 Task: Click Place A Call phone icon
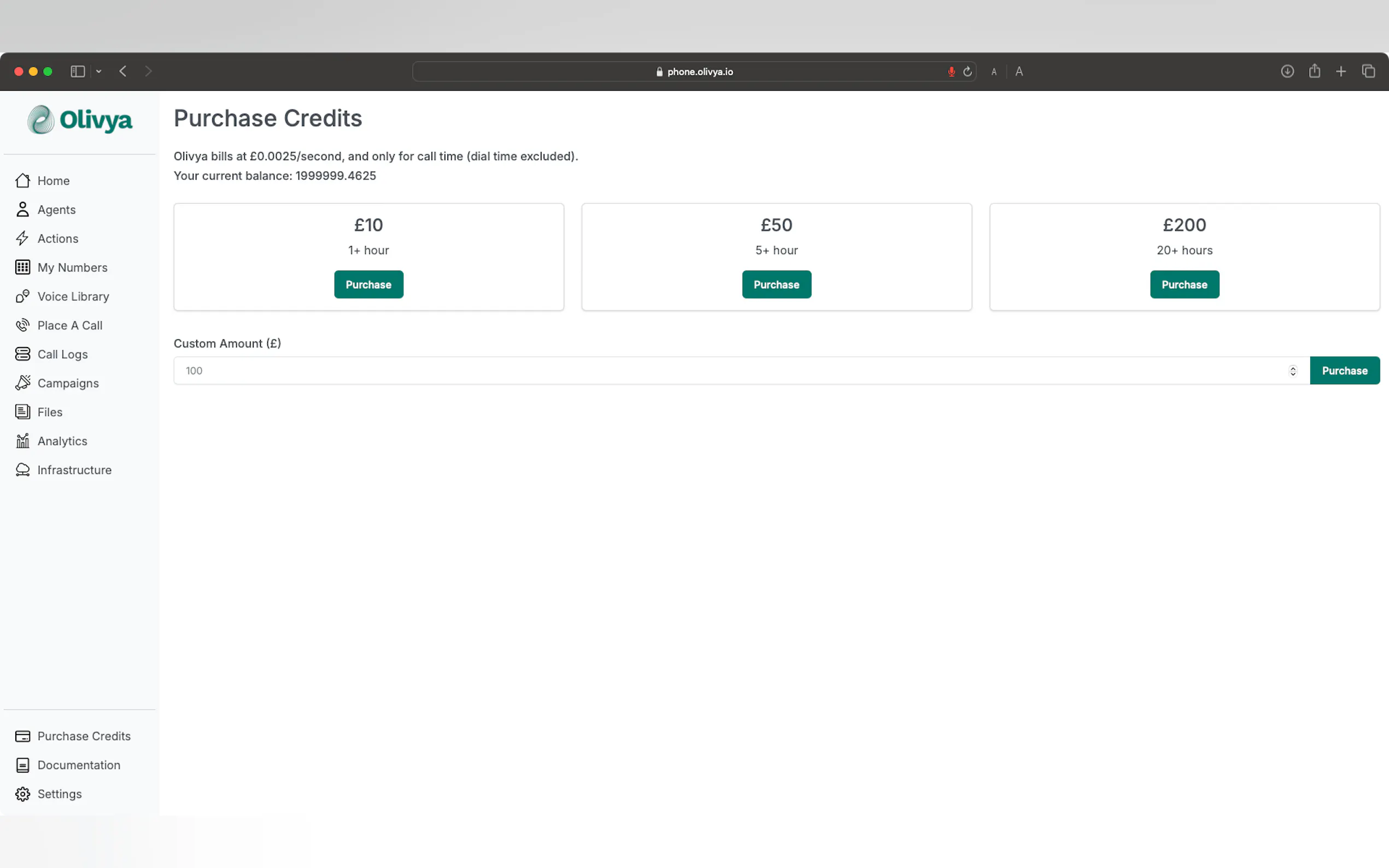point(22,326)
